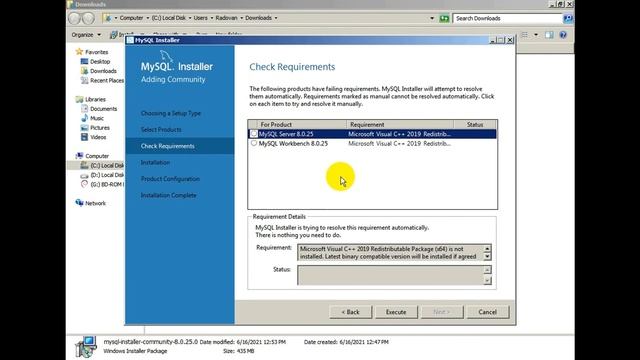Go back in the Downloads explorer window
Image resolution: width=640 pixels, height=360 pixels.
[75, 18]
